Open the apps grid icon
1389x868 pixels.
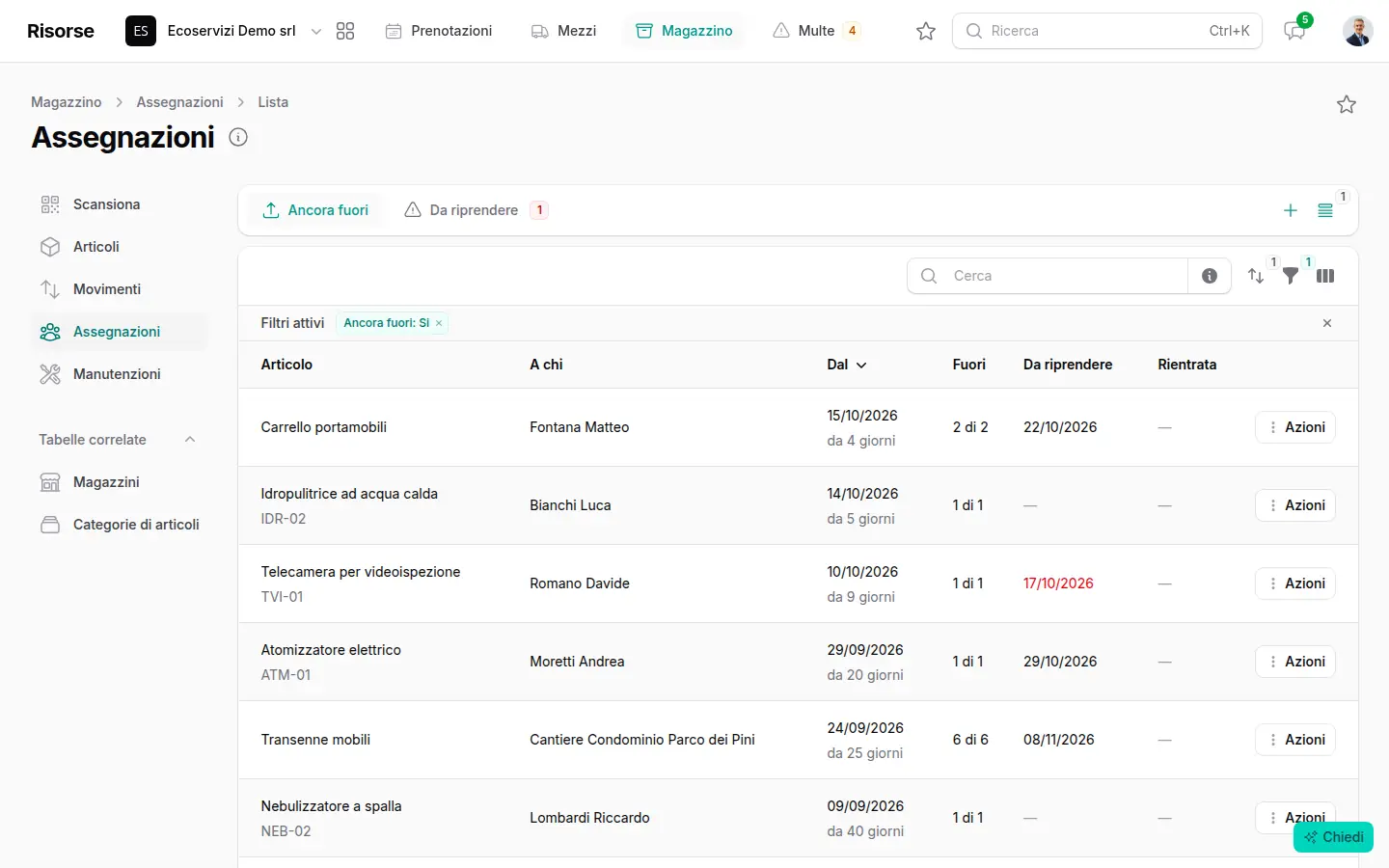pyautogui.click(x=345, y=31)
